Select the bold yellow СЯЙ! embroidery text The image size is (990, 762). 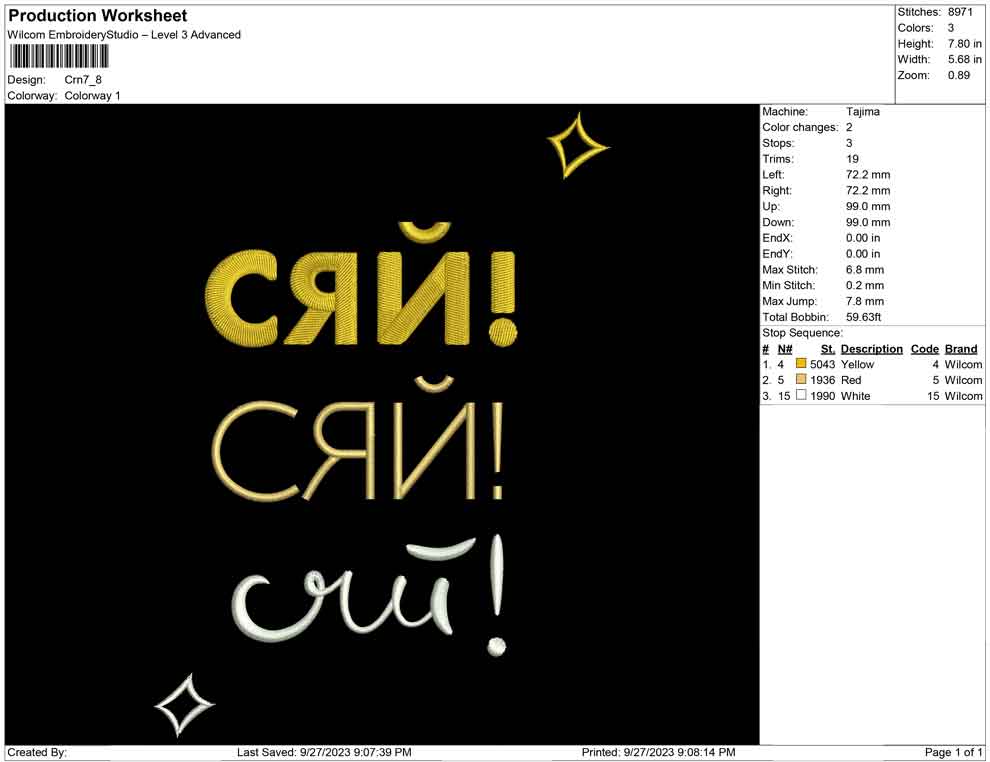tap(361, 285)
